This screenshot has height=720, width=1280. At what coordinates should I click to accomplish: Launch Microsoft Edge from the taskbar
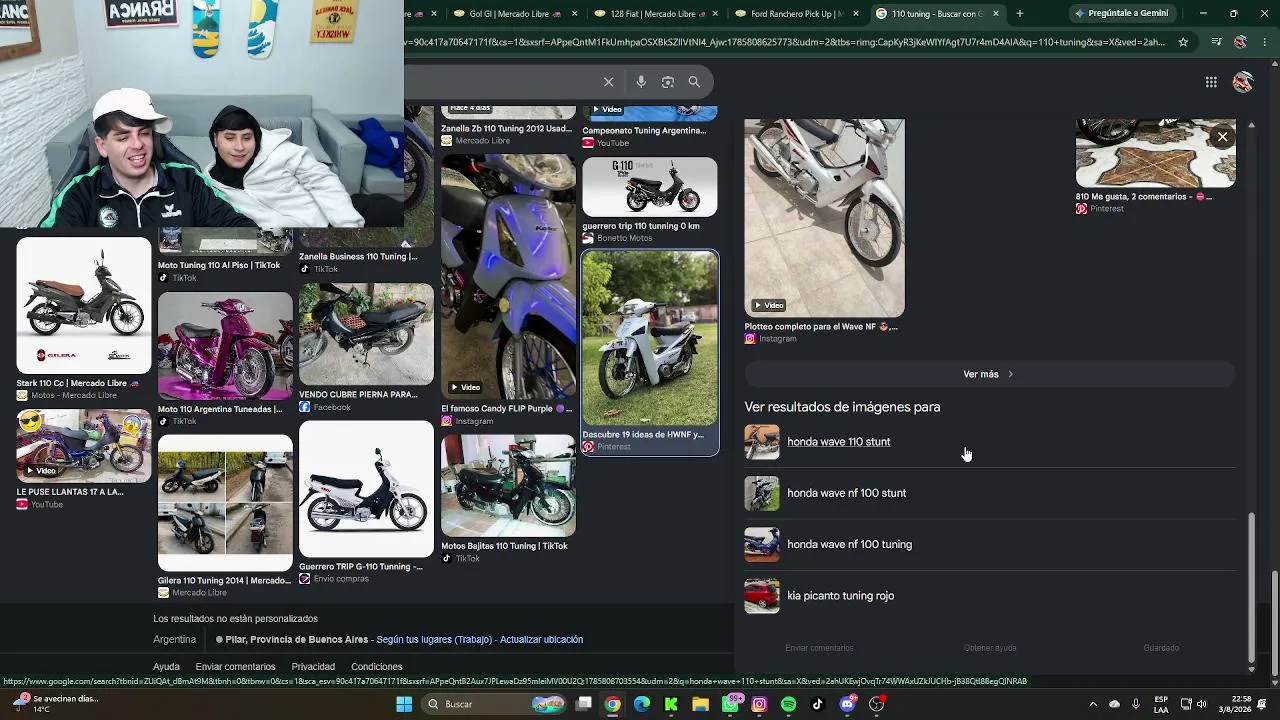click(642, 704)
